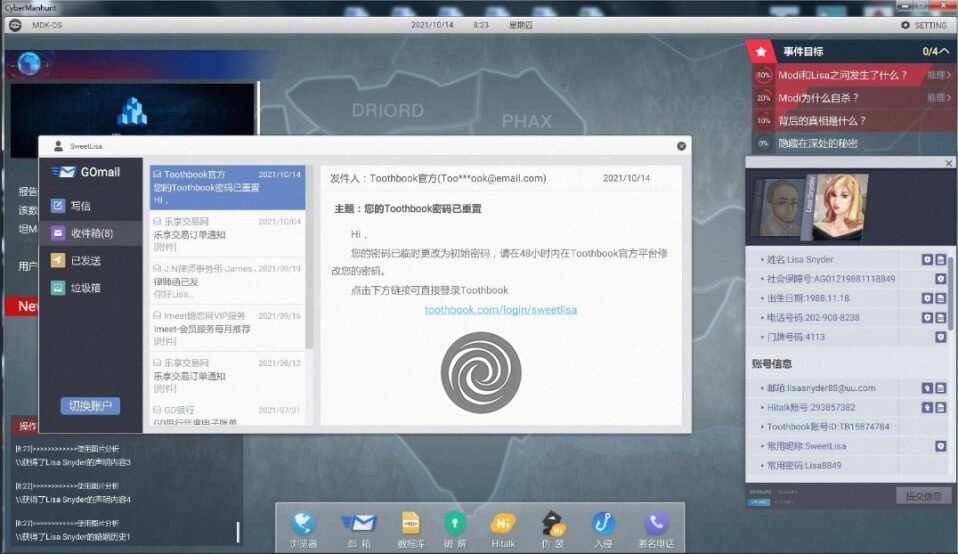Viewport: 958px width, 554px height.
Task: Collapse the 事件目标 objectives panel chevron
Action: click(x=944, y=51)
